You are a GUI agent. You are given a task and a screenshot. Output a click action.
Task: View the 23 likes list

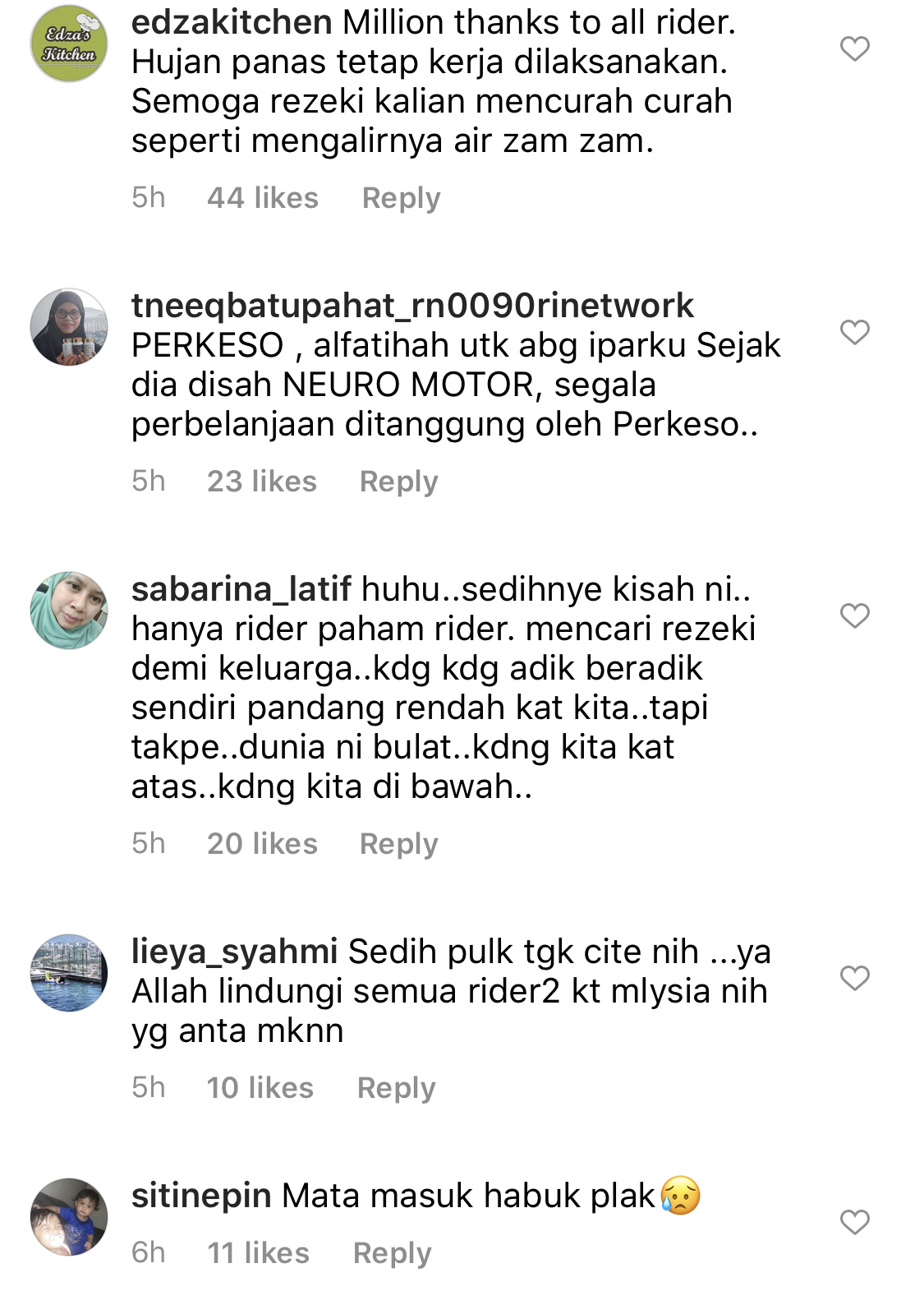coord(262,482)
